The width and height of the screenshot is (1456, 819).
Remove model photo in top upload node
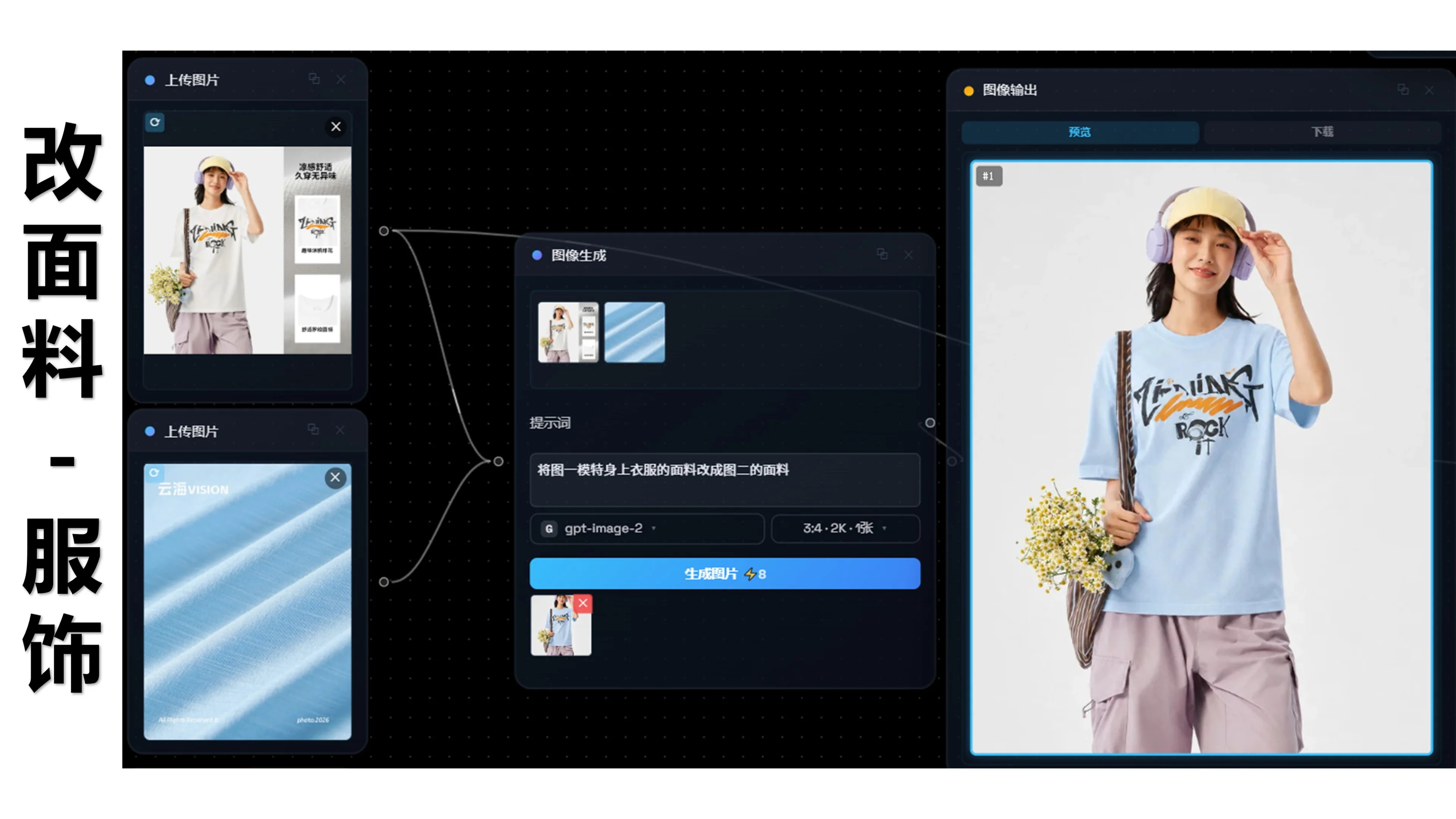[336, 127]
